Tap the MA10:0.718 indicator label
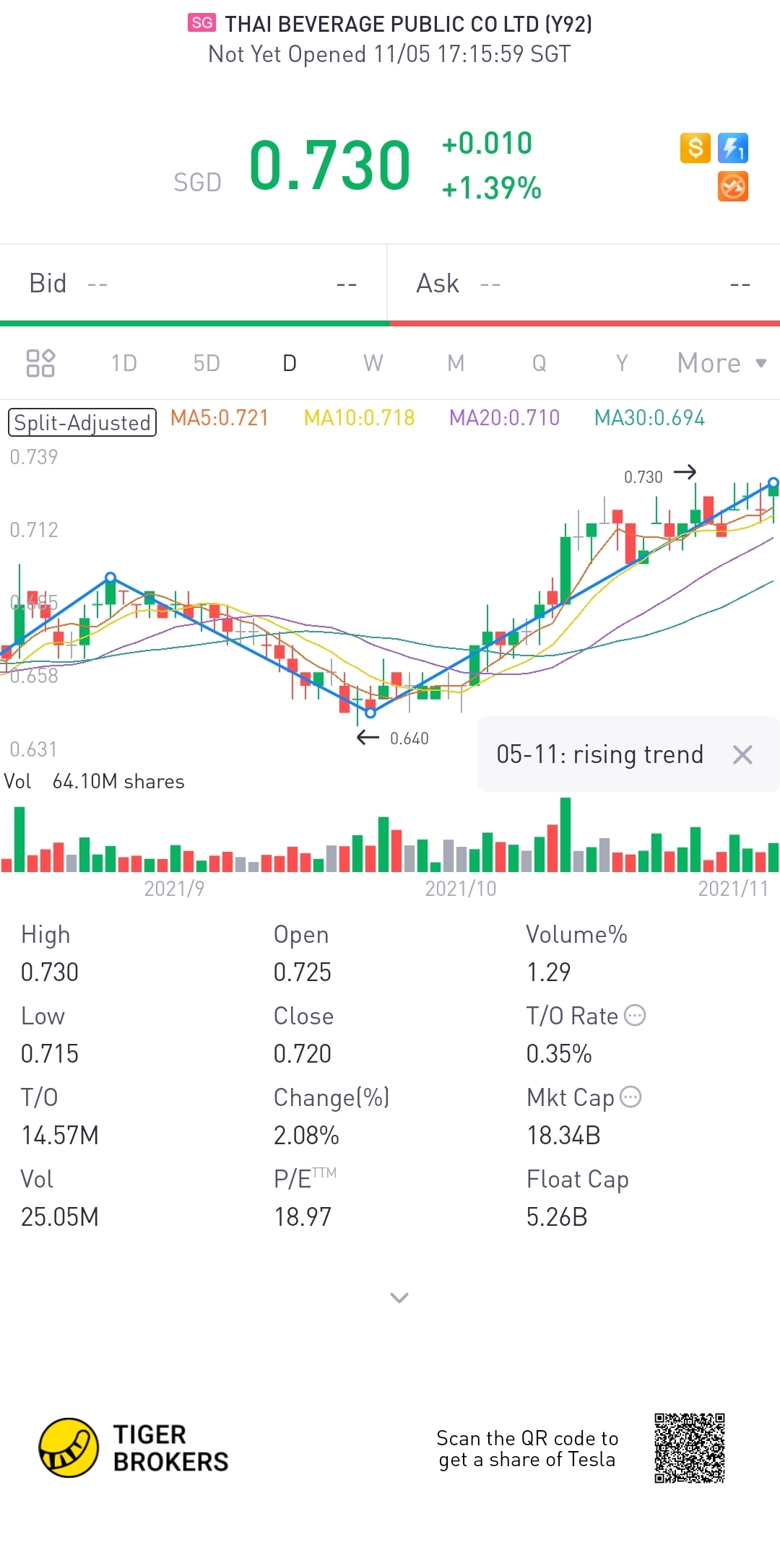The image size is (780, 1568). 360,418
